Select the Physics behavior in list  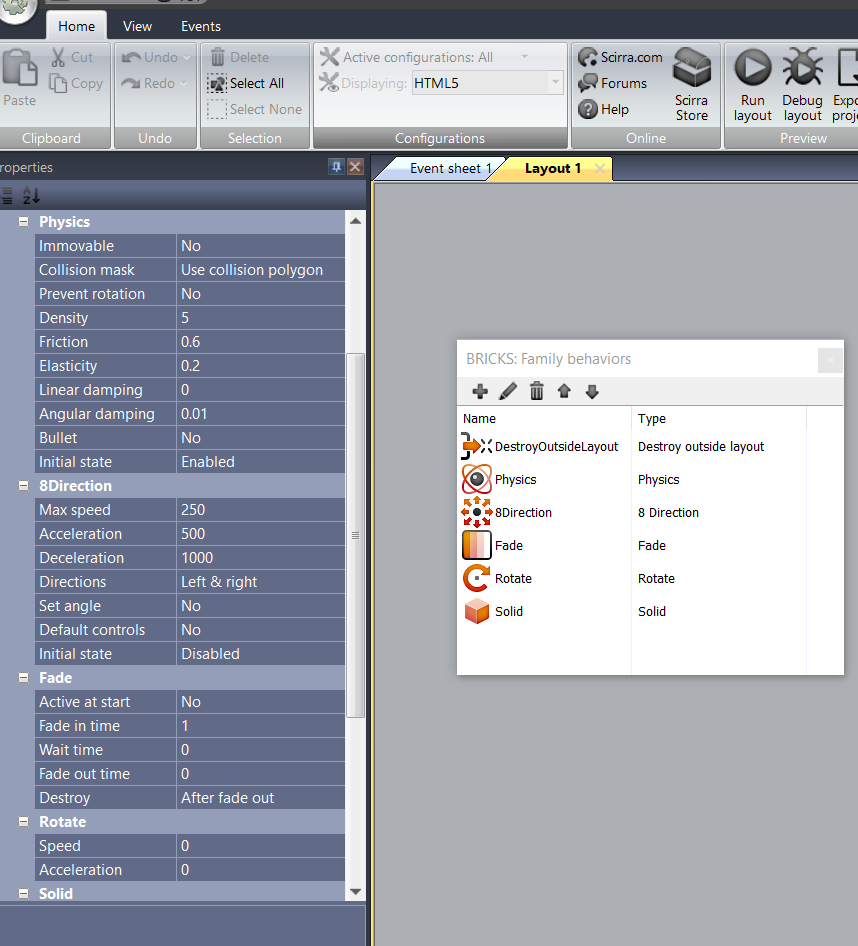pyautogui.click(x=515, y=480)
